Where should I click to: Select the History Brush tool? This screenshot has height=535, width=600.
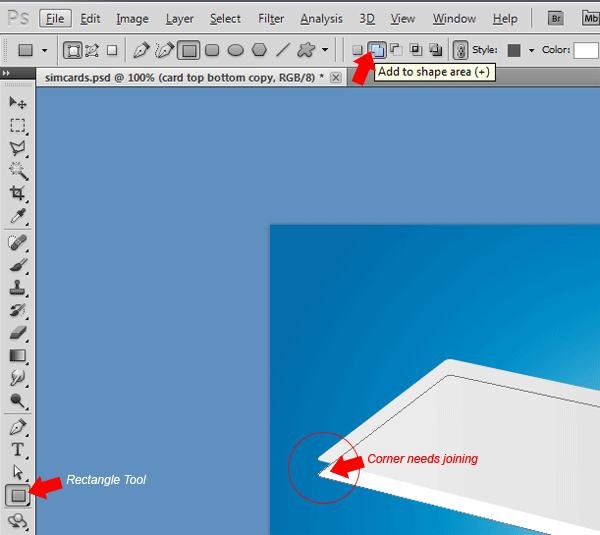18,310
